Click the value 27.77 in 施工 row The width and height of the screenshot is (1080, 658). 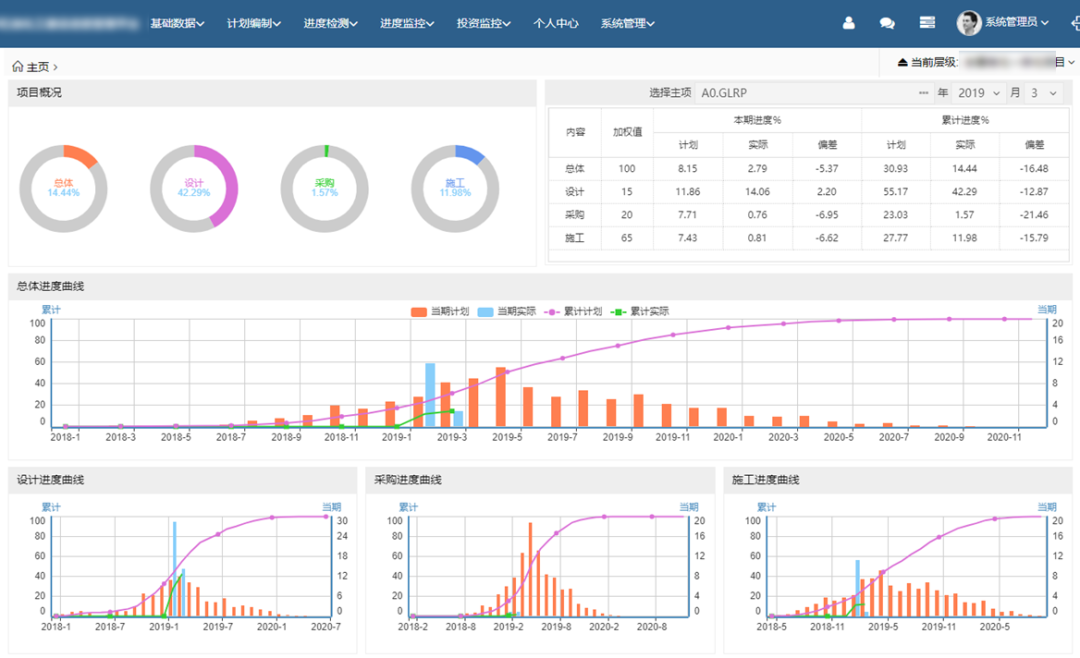click(895, 238)
